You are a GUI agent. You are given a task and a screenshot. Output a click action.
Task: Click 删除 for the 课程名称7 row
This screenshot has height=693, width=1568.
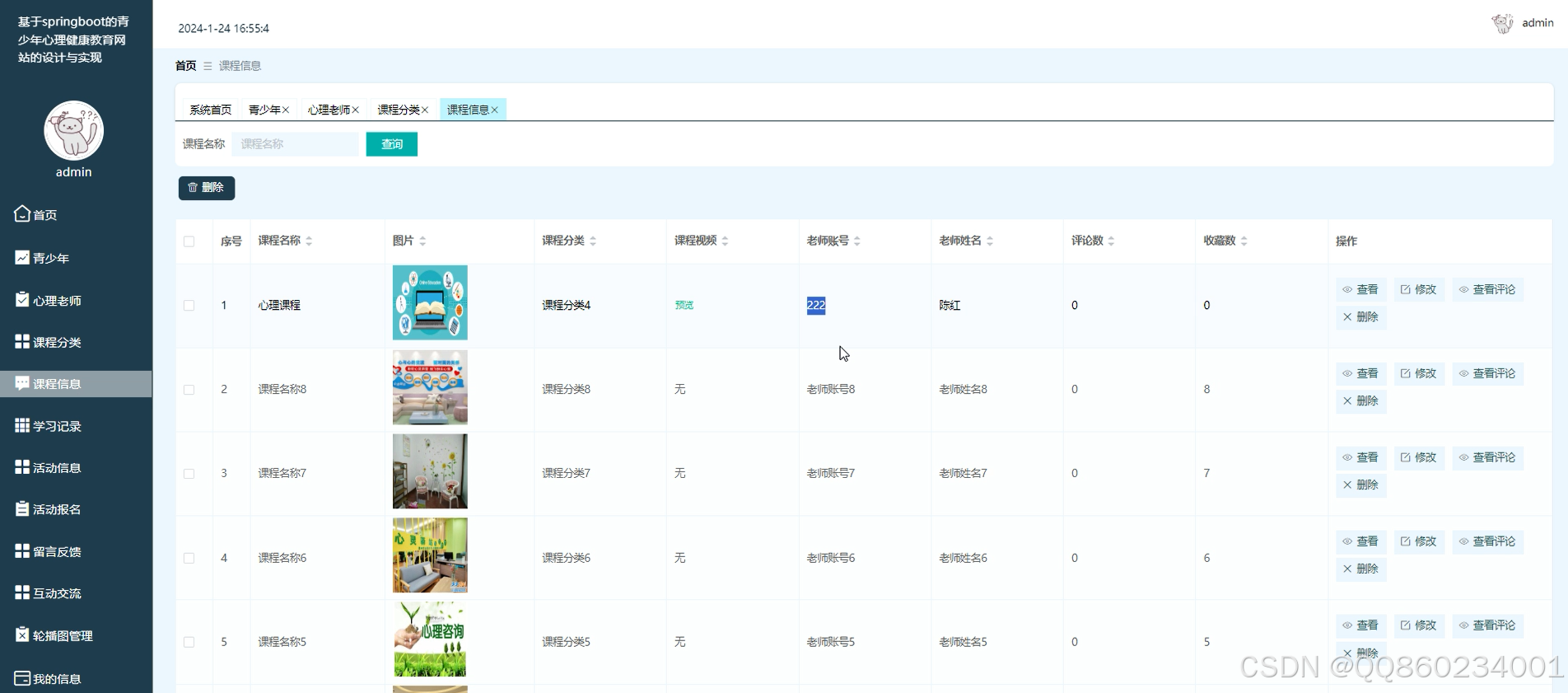pos(1361,485)
